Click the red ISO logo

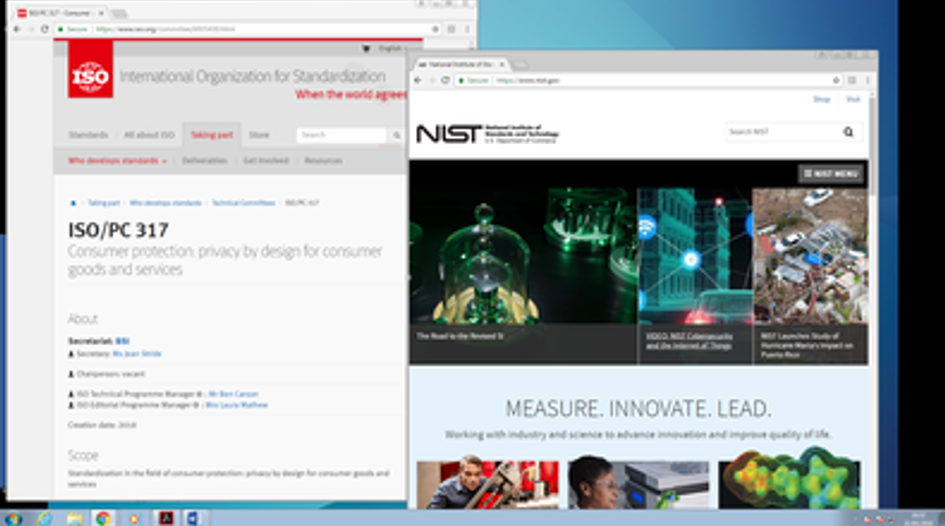(90, 69)
